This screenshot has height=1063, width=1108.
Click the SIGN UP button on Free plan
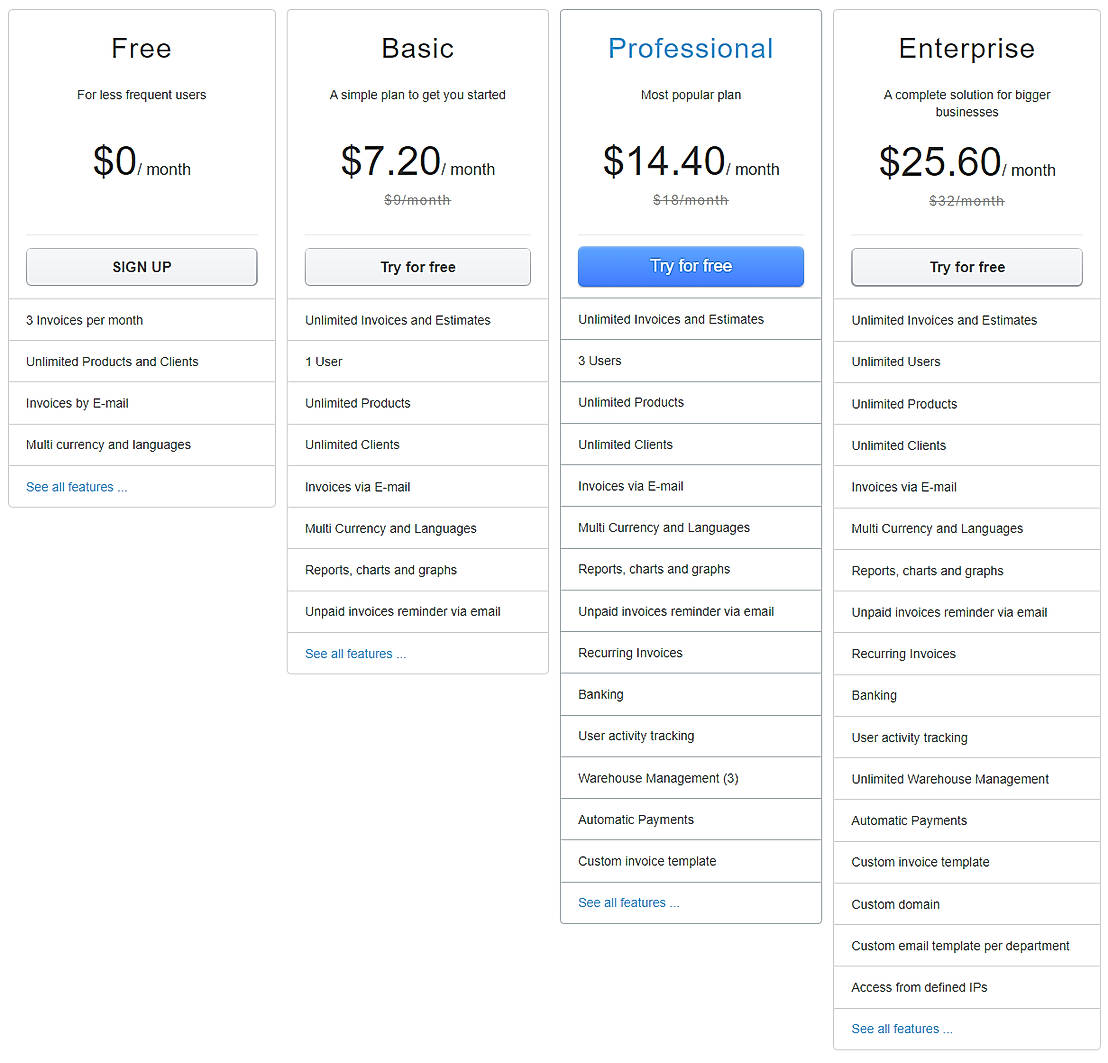[x=141, y=267]
